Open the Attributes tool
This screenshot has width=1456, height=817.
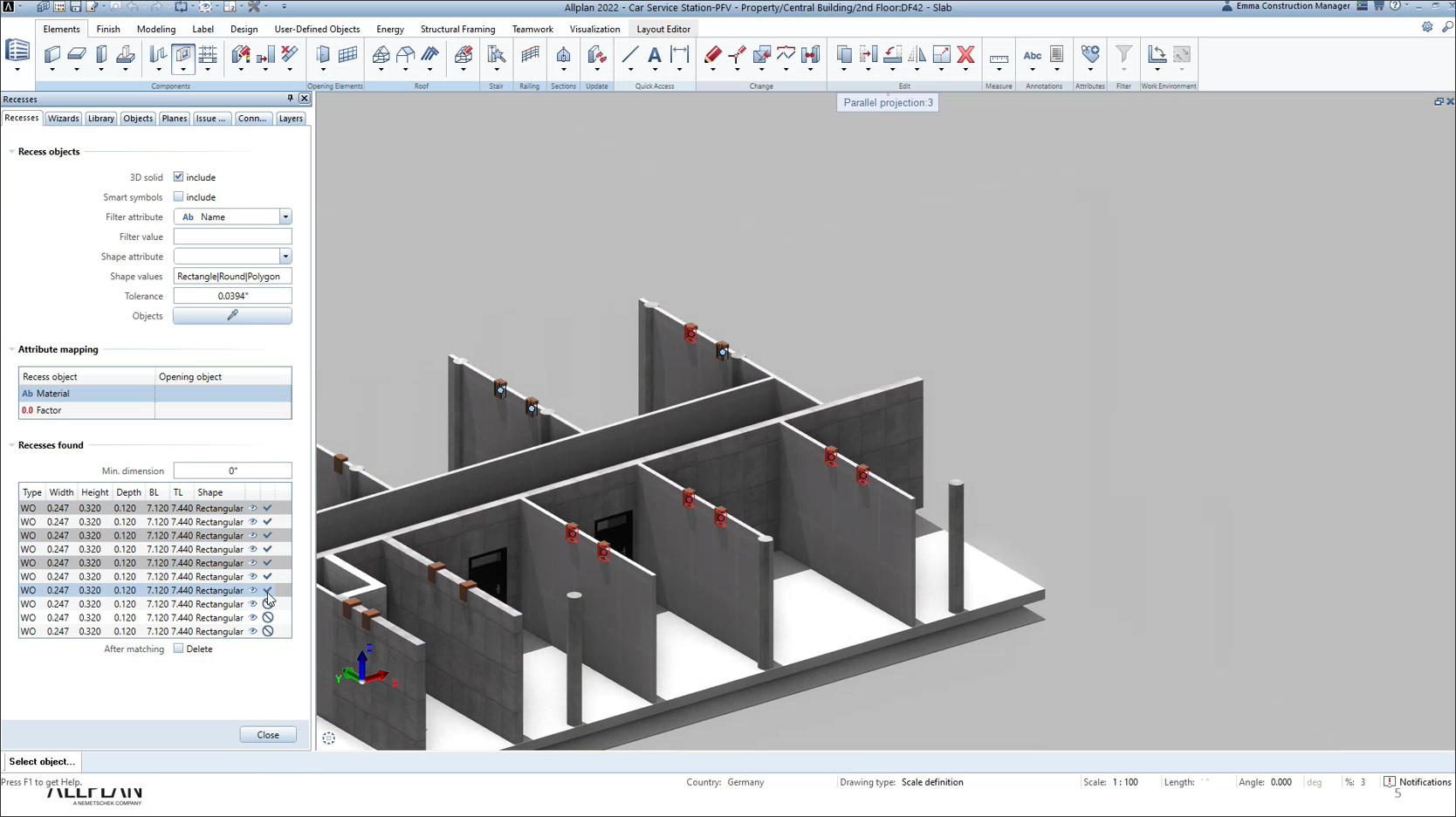tap(1090, 54)
